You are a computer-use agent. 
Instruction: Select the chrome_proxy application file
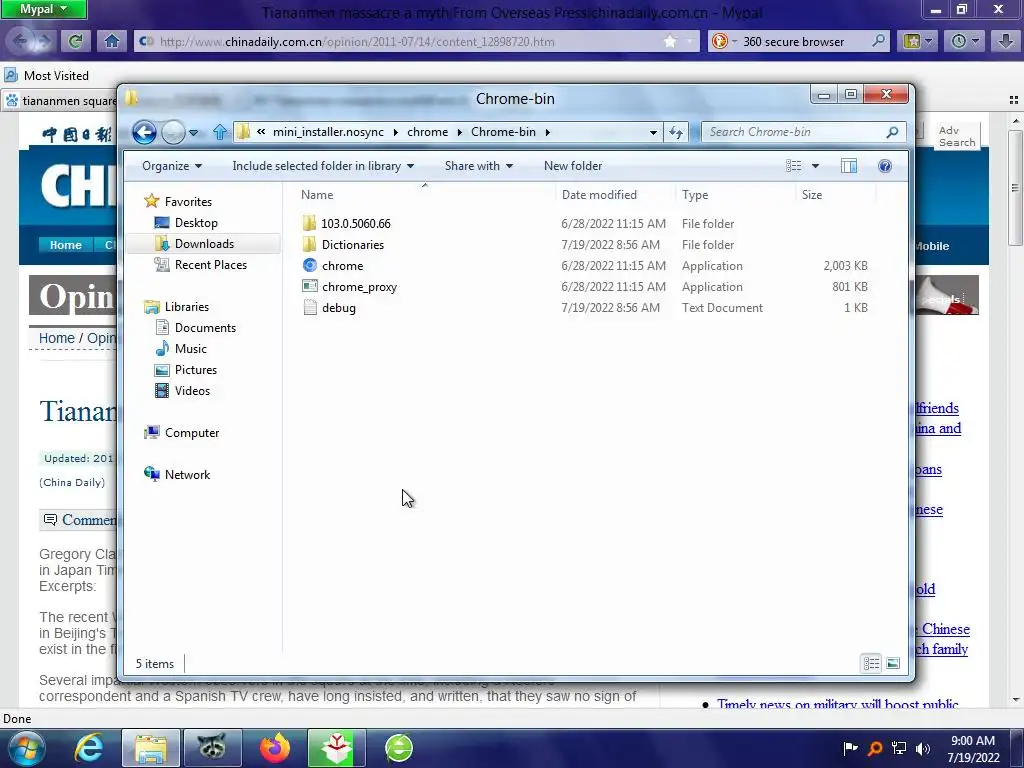359,287
